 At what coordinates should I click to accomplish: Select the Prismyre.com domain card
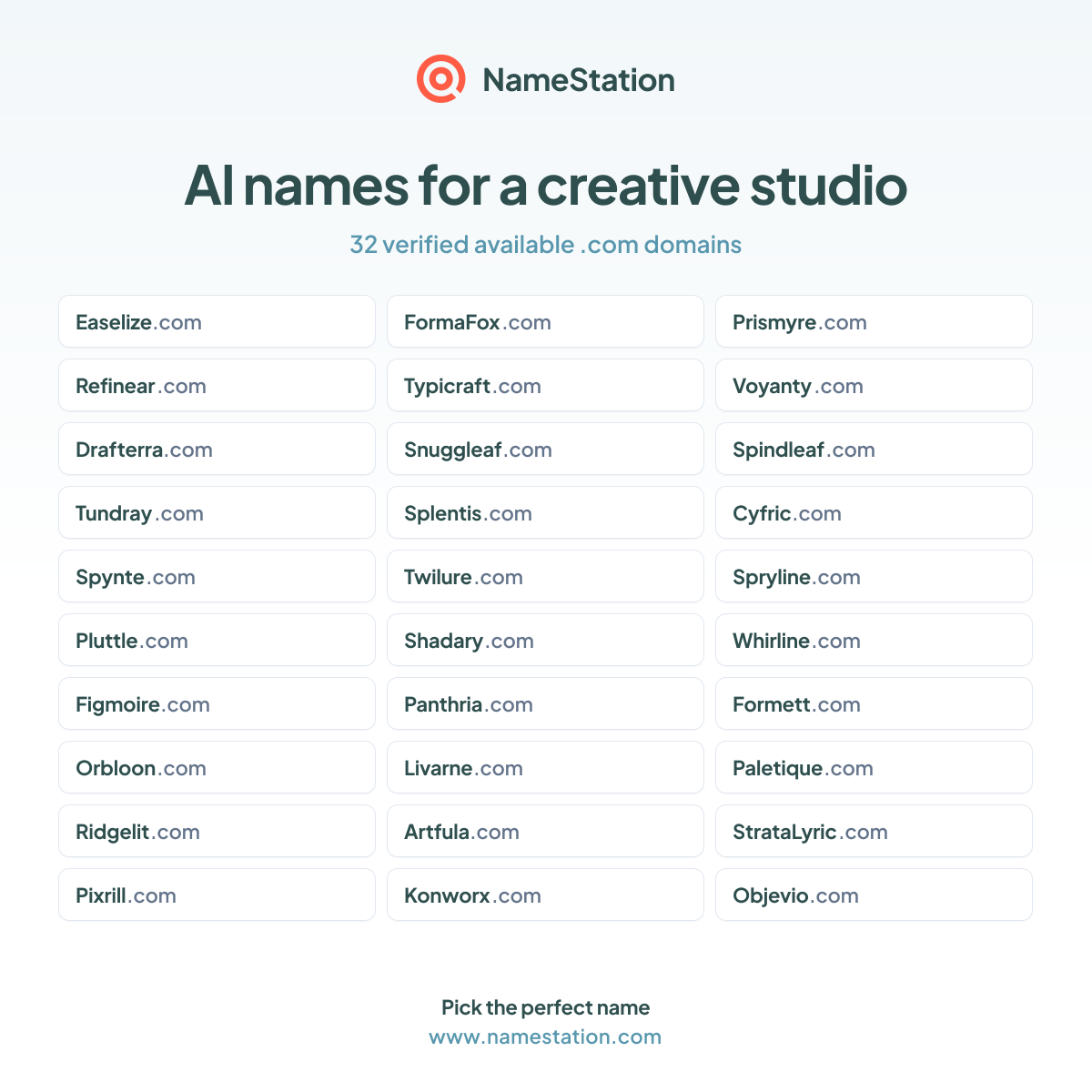874,321
